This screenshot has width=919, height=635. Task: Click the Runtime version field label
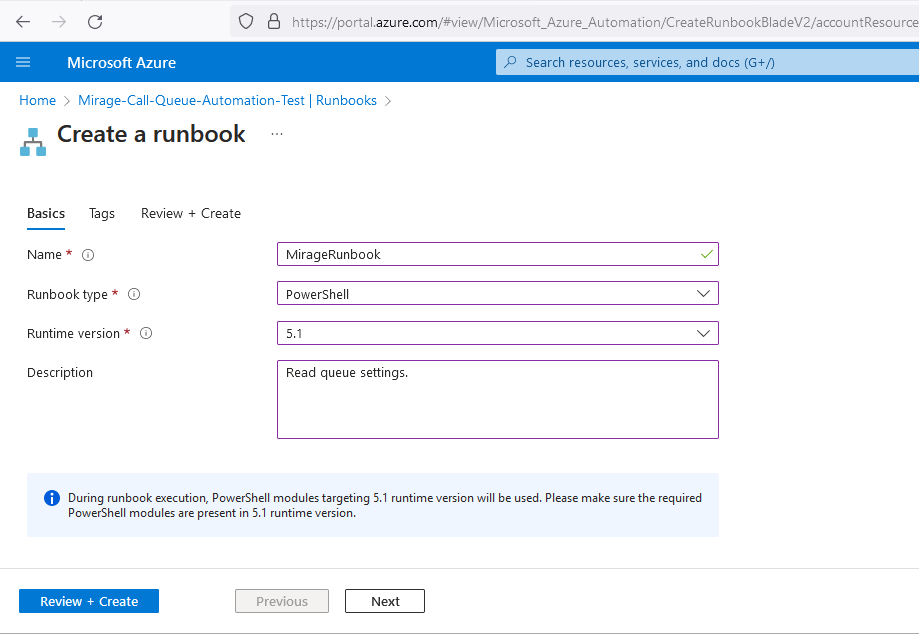point(73,334)
